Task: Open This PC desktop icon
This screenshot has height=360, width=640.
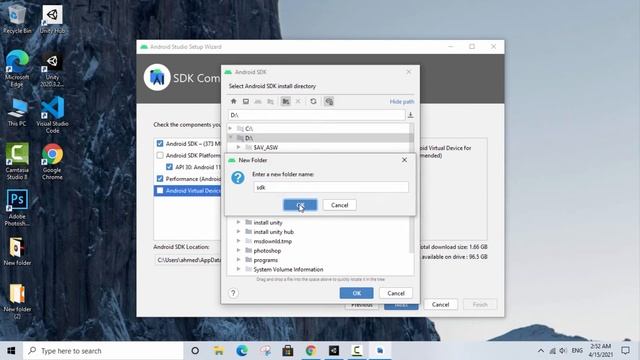Action: pyautogui.click(x=17, y=112)
